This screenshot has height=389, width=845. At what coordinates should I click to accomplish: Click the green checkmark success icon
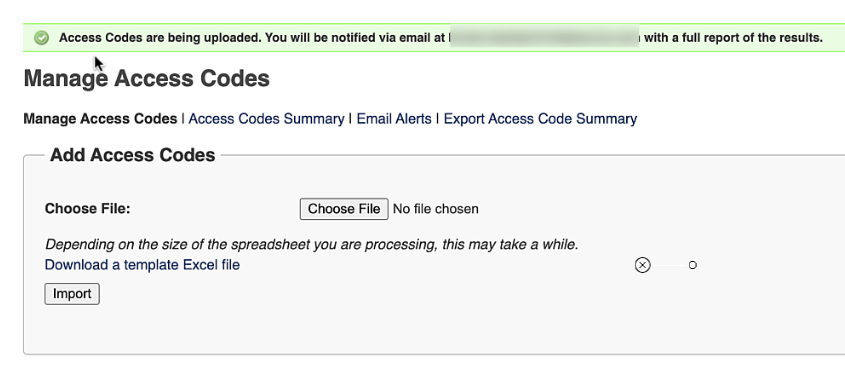click(x=41, y=38)
